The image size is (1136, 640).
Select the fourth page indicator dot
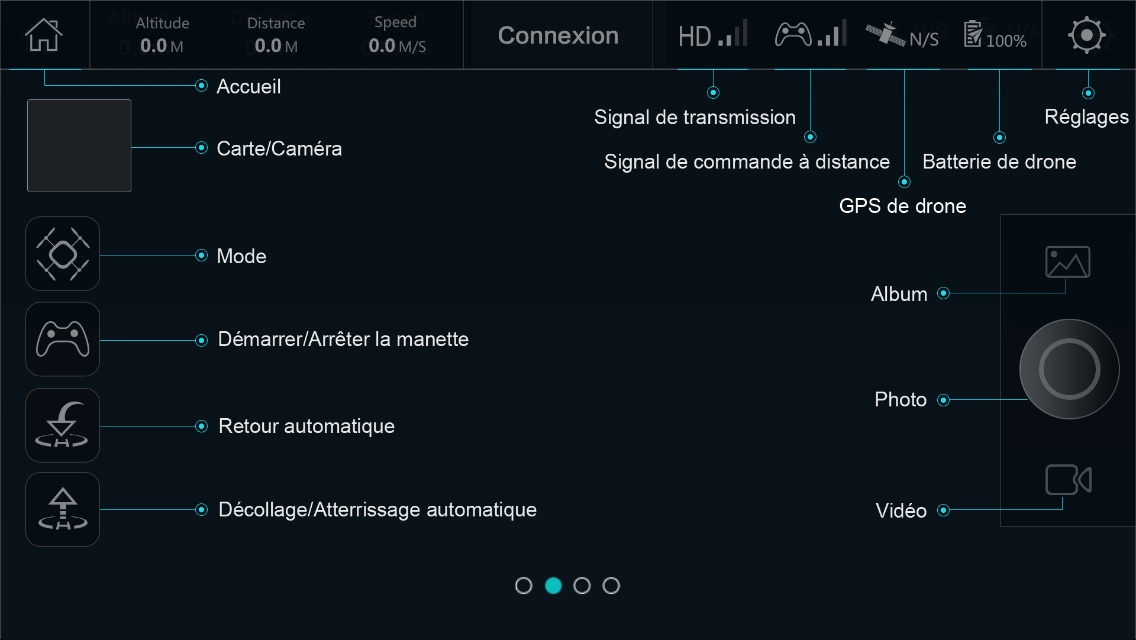click(611, 586)
